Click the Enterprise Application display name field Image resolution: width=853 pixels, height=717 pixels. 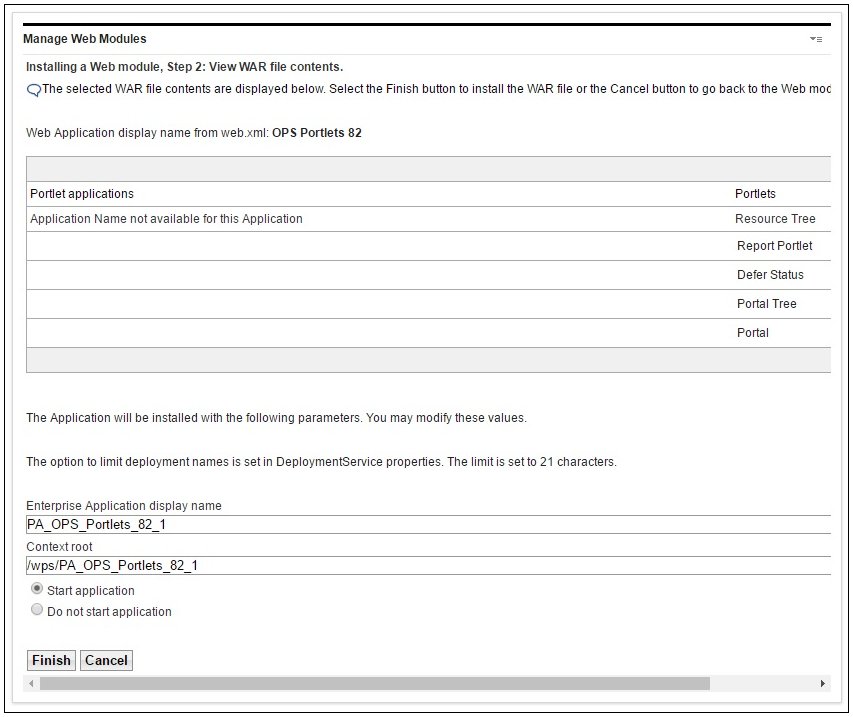point(428,524)
